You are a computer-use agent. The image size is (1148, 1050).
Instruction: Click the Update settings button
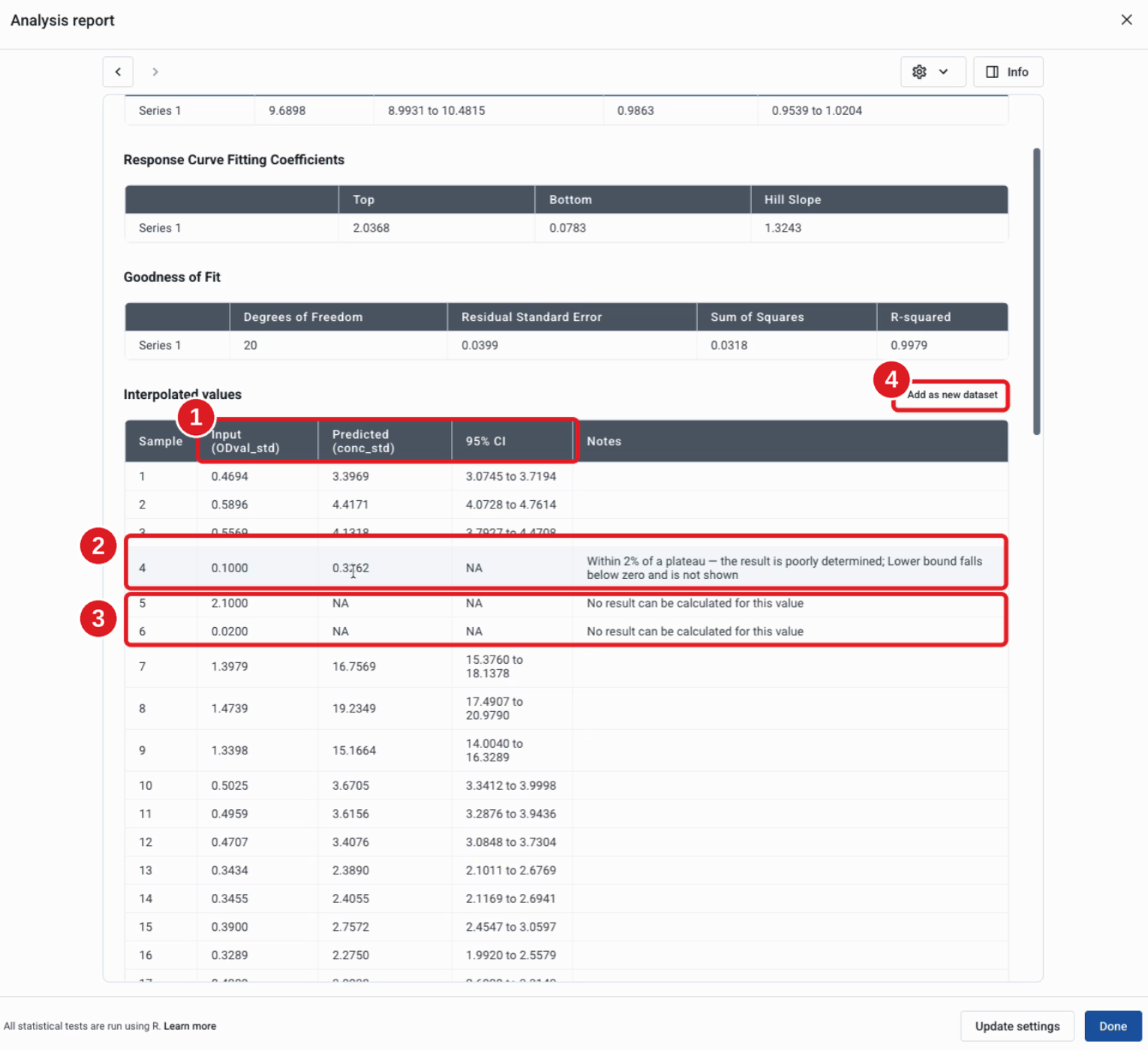(1017, 1026)
